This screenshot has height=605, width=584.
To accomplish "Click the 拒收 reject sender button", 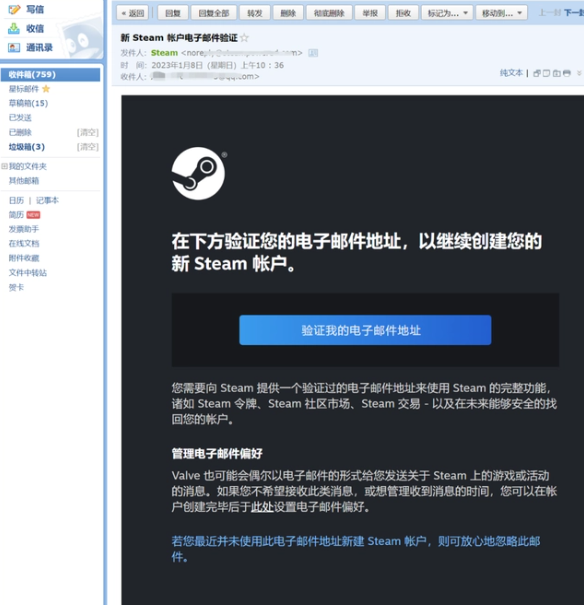I will (403, 14).
